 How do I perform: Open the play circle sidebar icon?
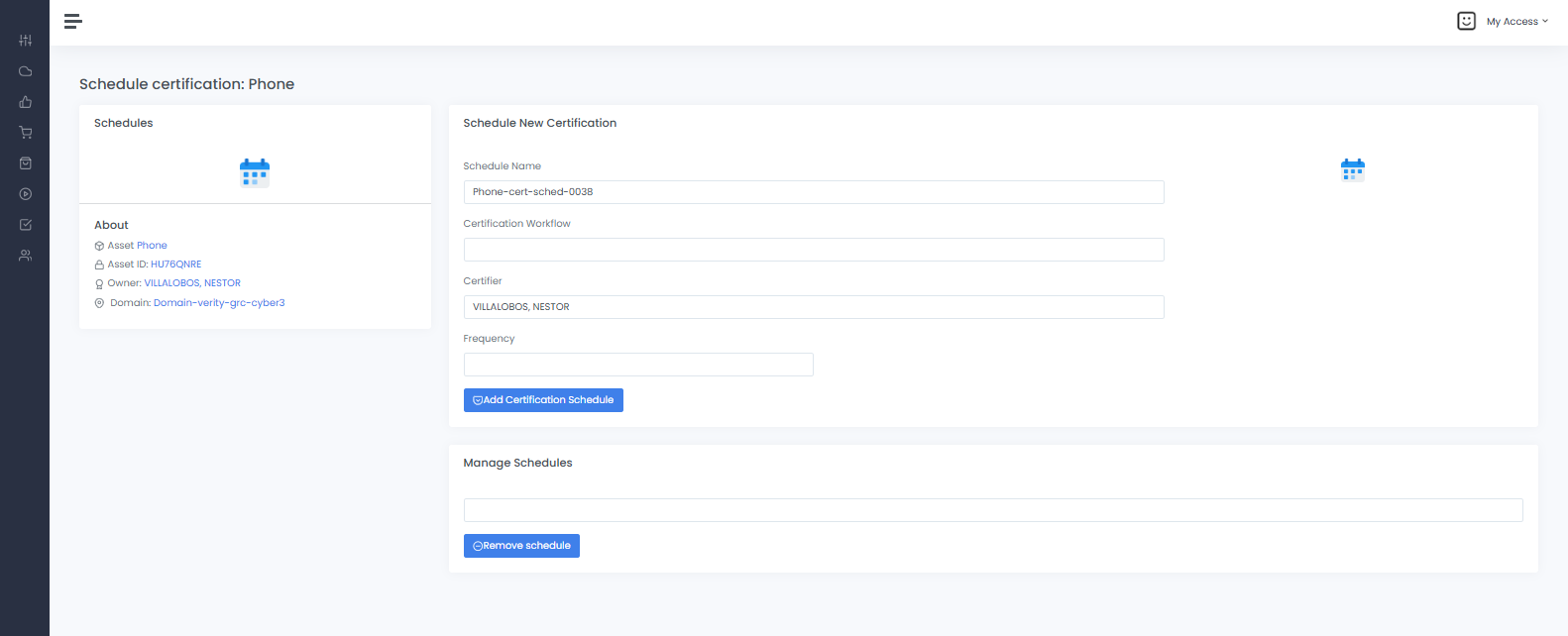pyautogui.click(x=26, y=194)
